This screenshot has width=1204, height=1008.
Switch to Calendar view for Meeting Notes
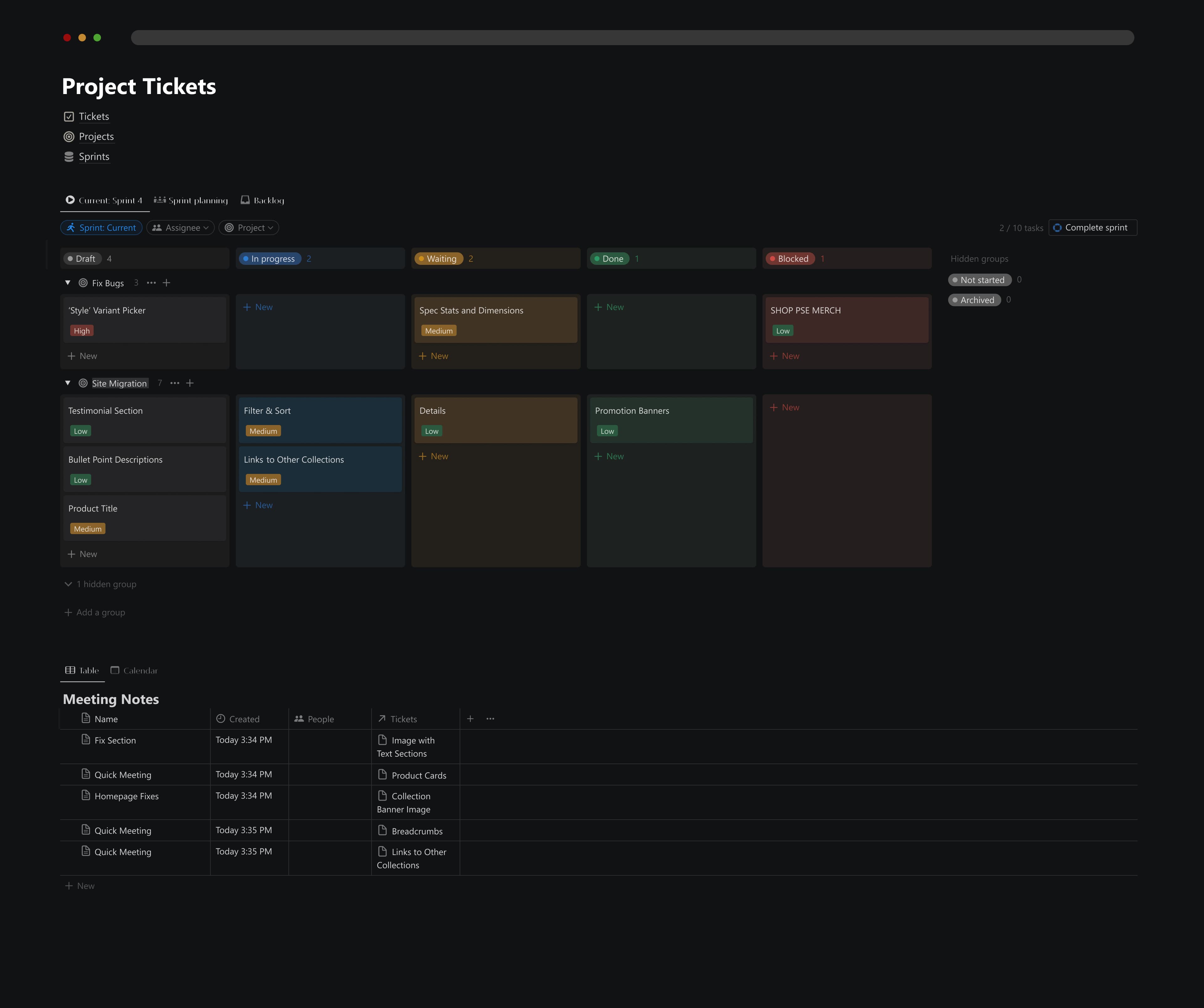click(x=134, y=670)
